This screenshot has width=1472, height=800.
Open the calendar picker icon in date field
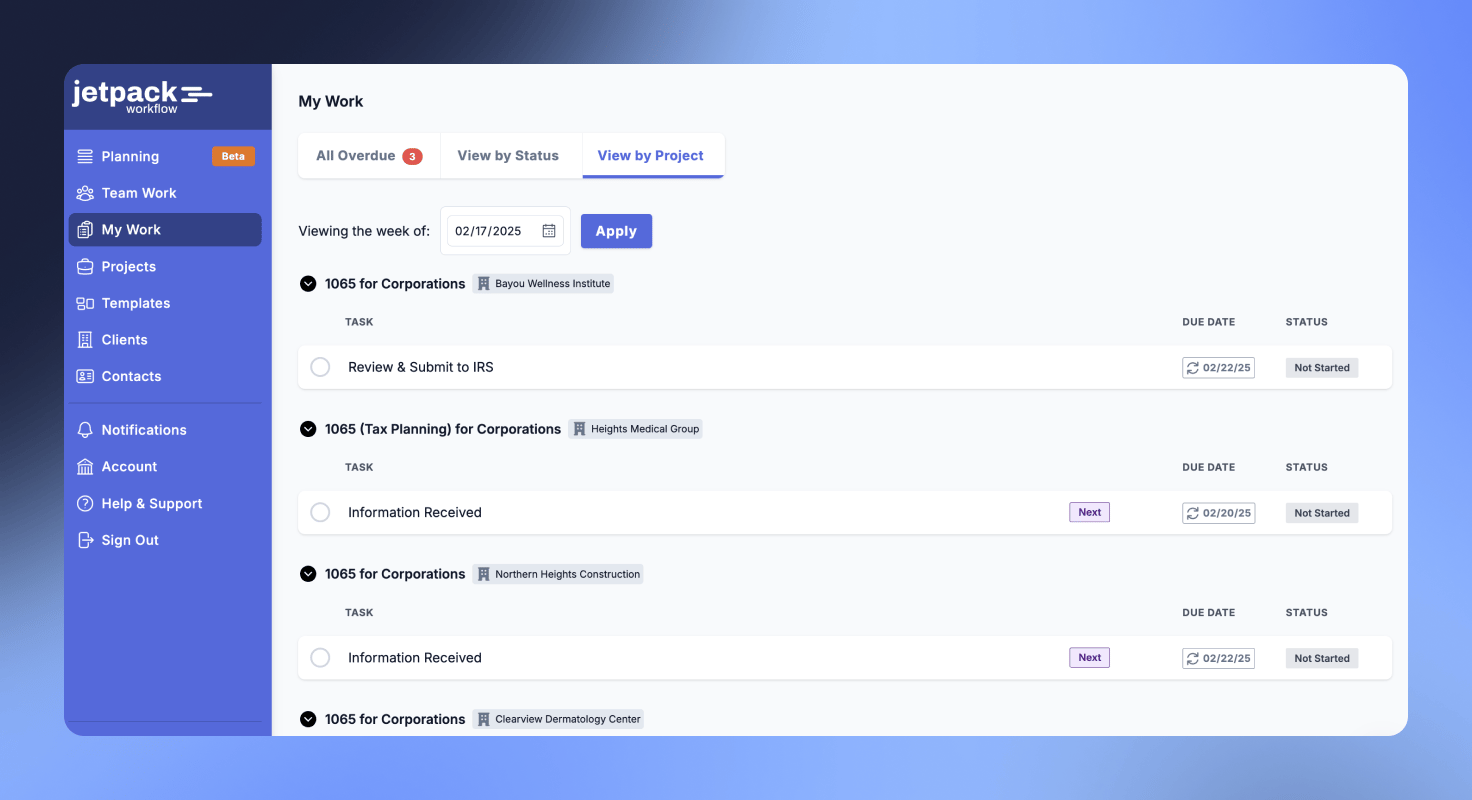[x=549, y=231]
